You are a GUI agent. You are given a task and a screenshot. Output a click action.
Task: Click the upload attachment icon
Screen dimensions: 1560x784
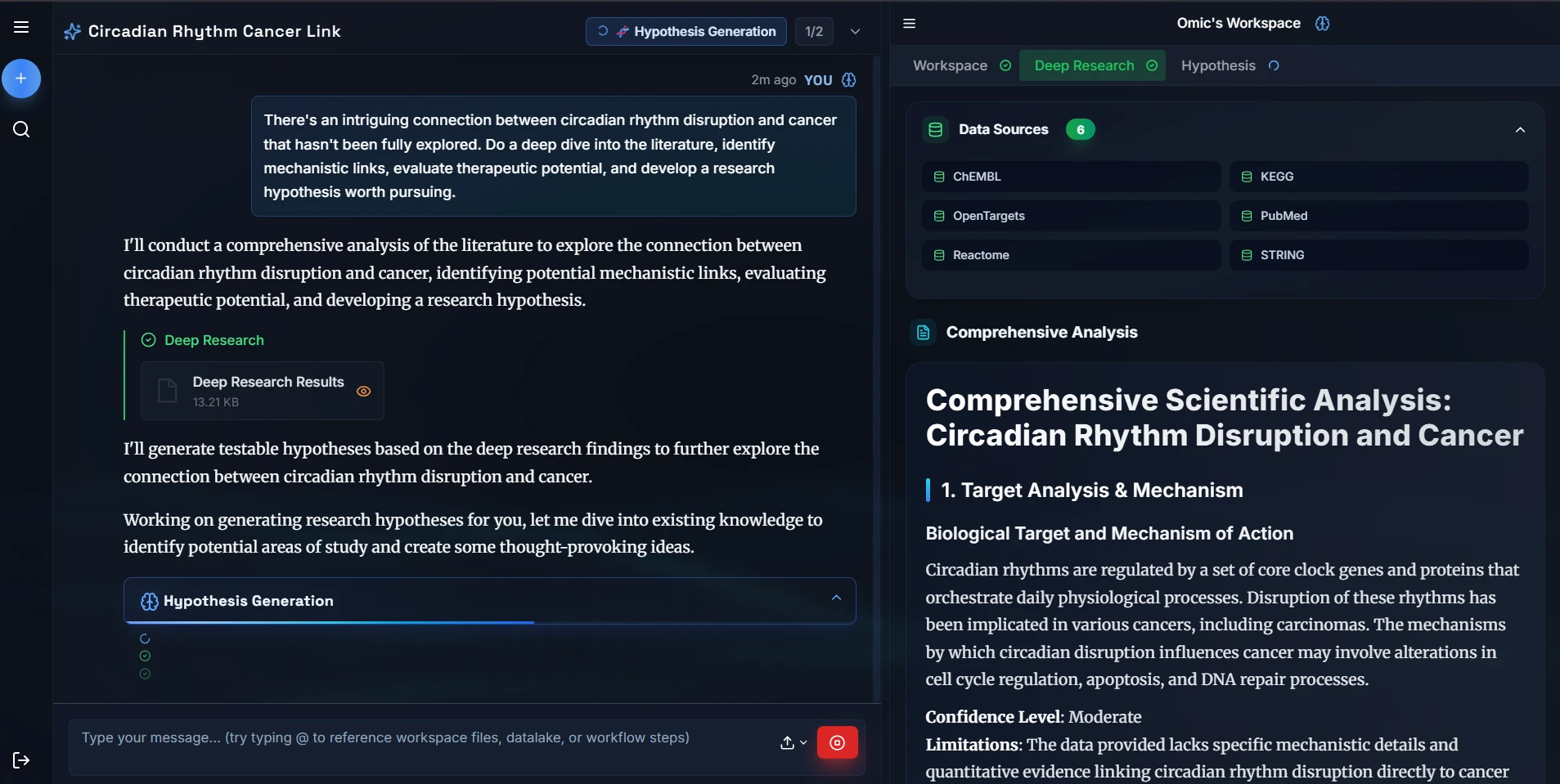[x=787, y=742]
